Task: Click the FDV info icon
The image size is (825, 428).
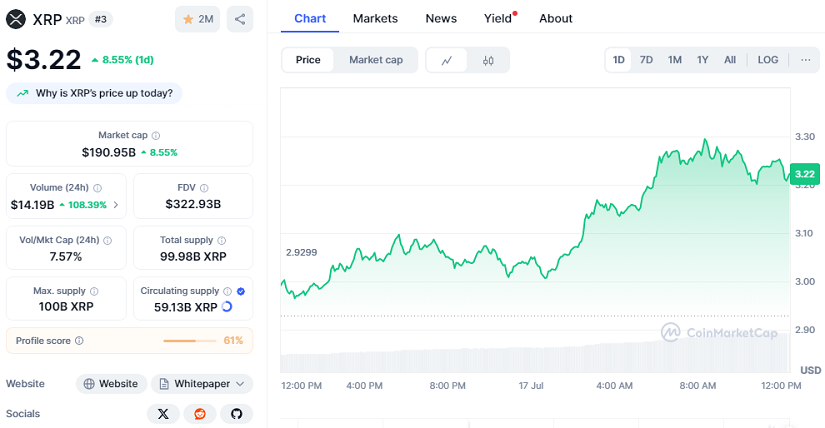Action: pos(204,188)
